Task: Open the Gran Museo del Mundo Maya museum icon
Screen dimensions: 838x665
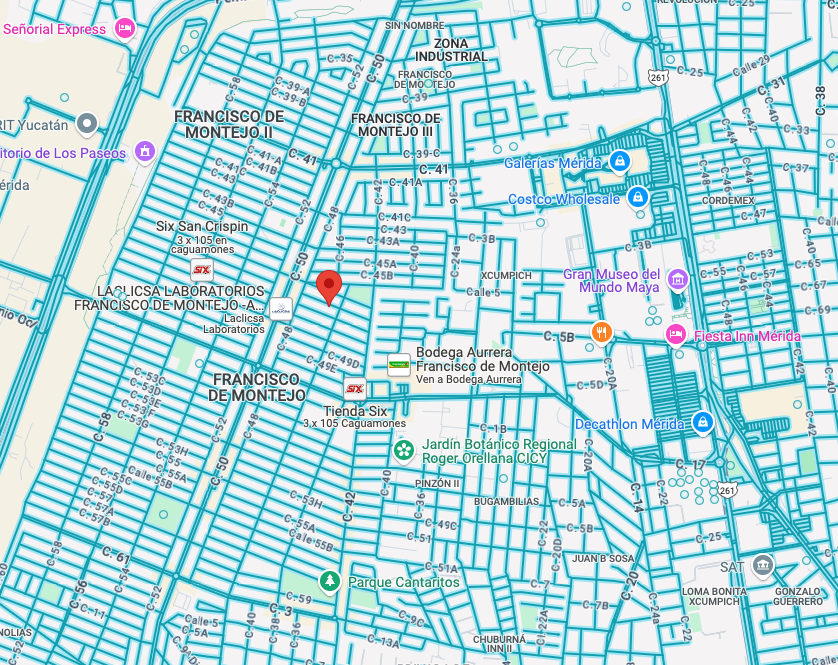Action: (678, 279)
